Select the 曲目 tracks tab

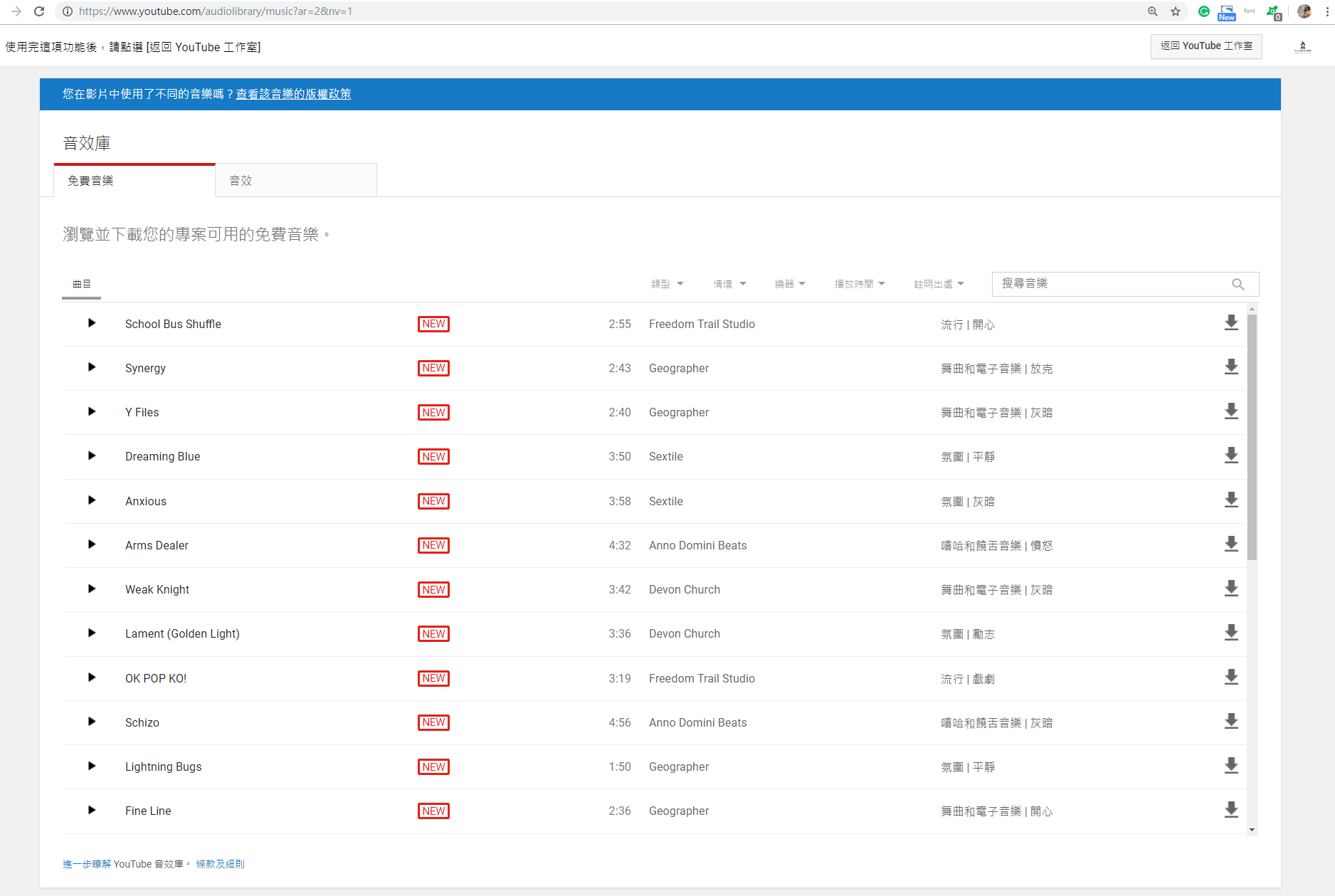click(x=82, y=284)
